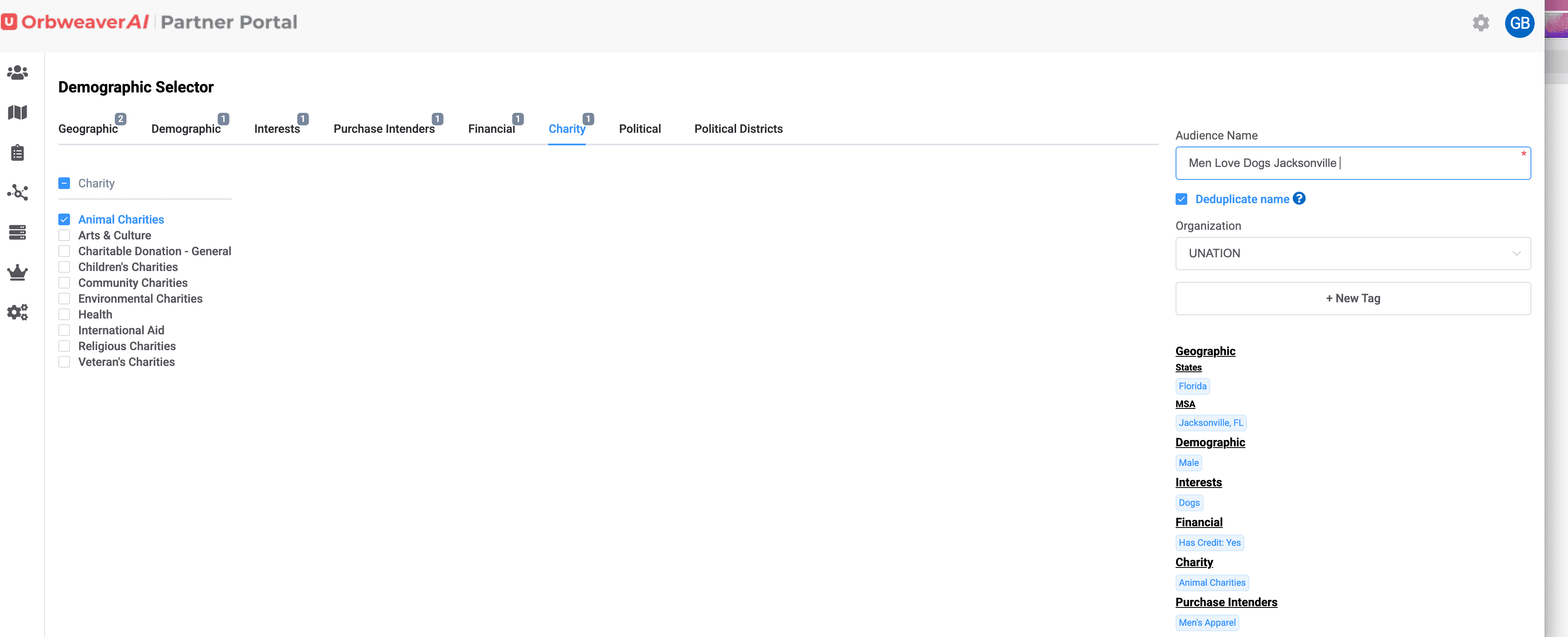Toggle the parent Charity select-all checkbox
Viewport: 1568px width, 637px height.
coord(65,183)
